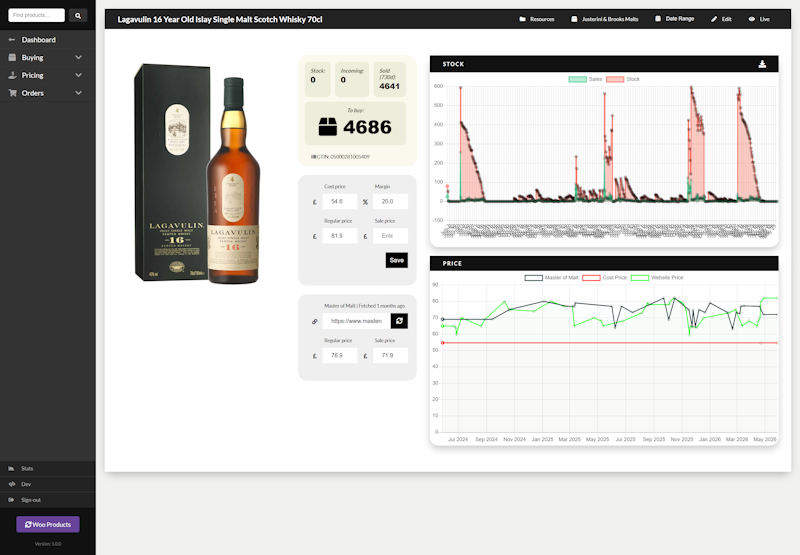Click the Woo Products button
This screenshot has width=800, height=555.
[x=48, y=524]
